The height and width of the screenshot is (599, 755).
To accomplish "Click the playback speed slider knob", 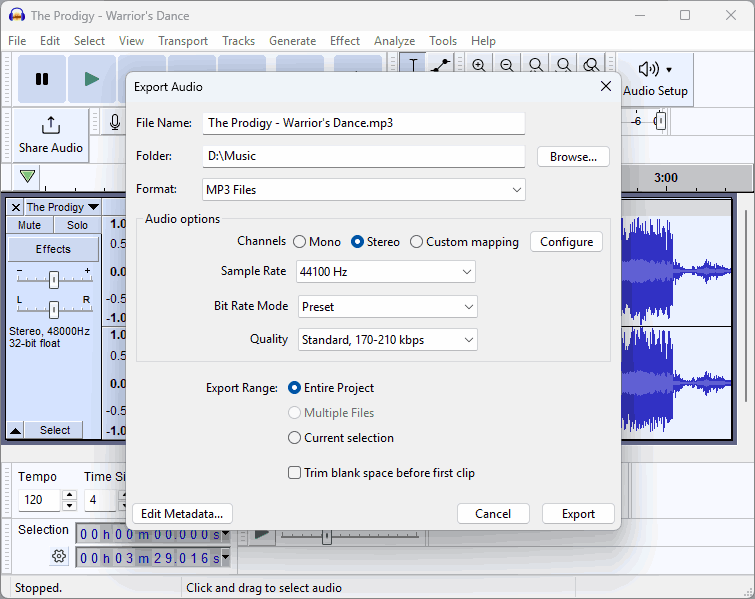I will click(327, 536).
